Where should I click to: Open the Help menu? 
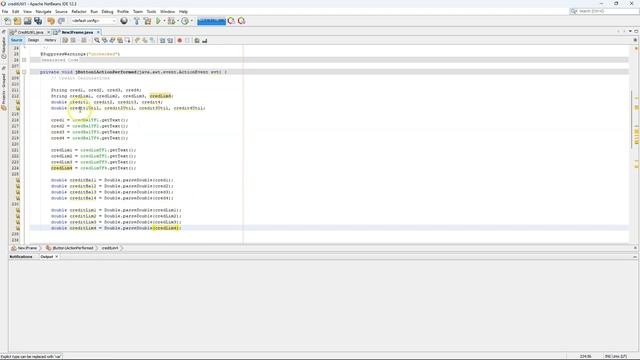[x=184, y=11]
